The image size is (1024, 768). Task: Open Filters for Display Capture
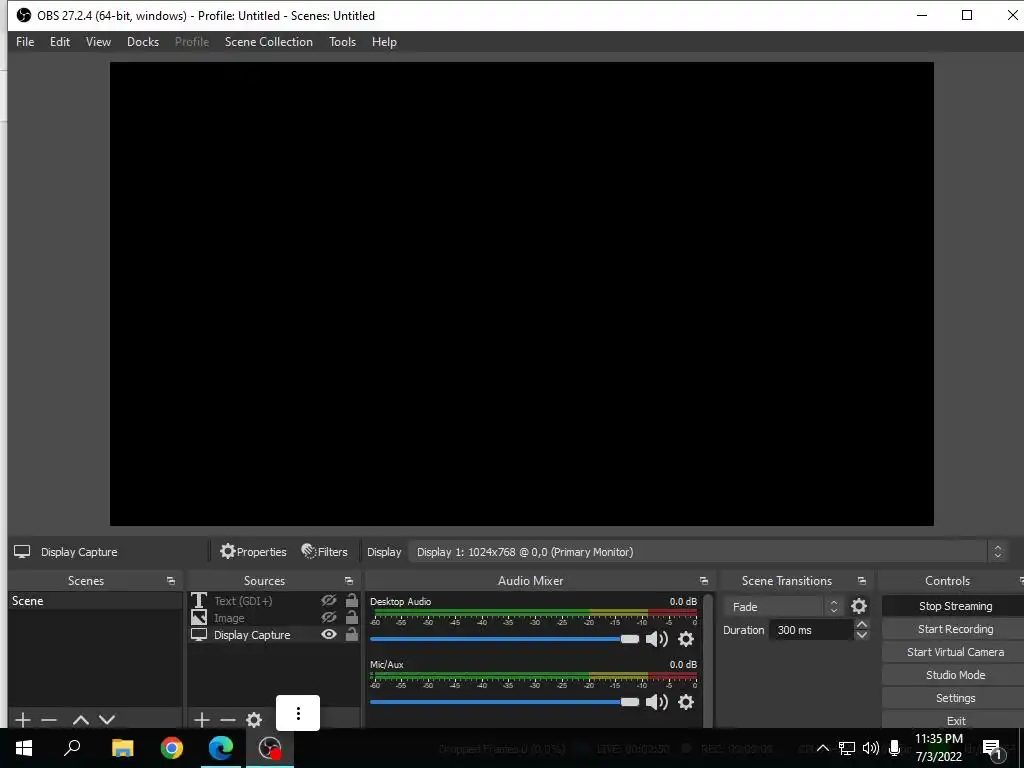[325, 552]
